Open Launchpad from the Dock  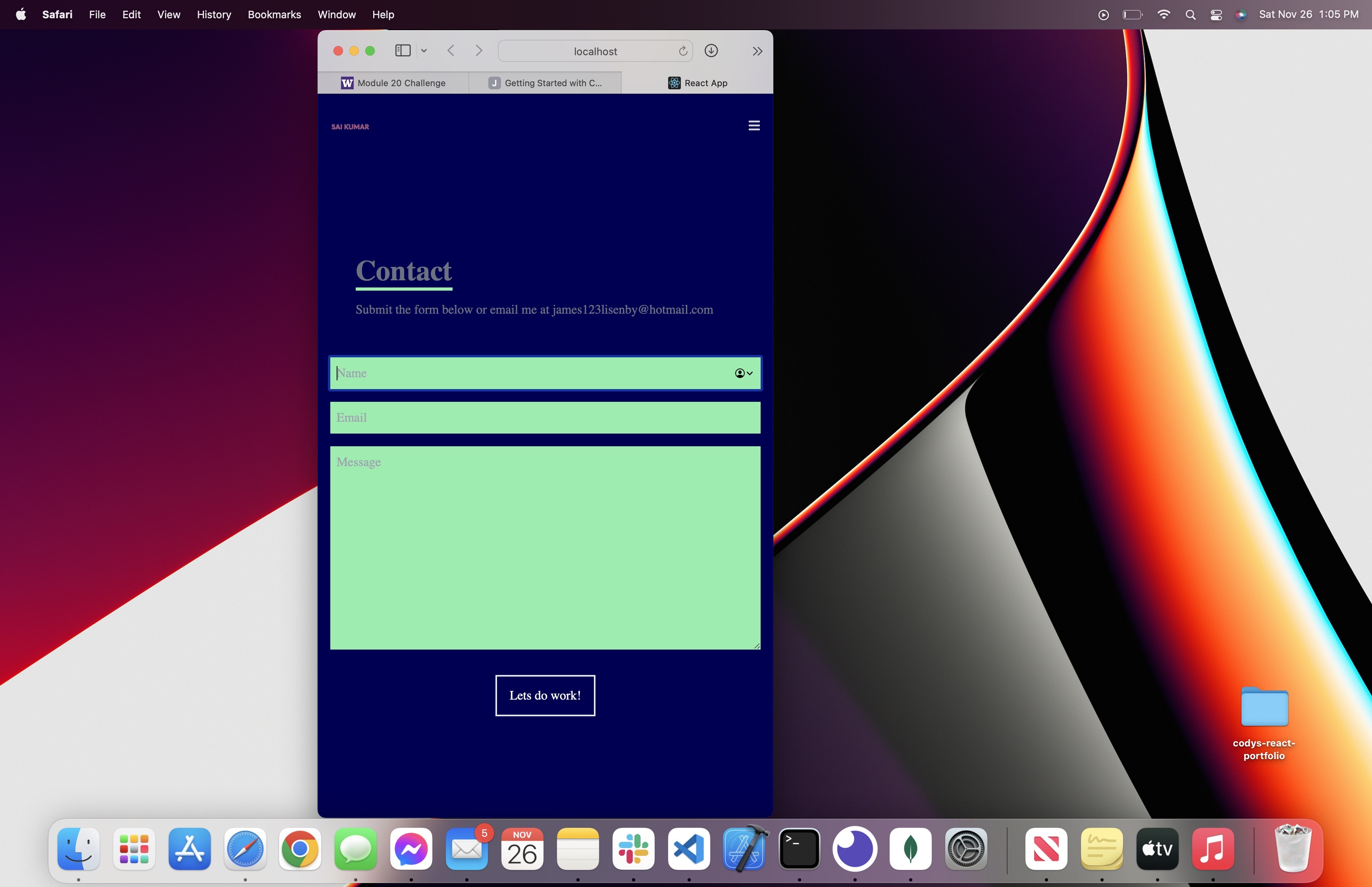tap(134, 849)
